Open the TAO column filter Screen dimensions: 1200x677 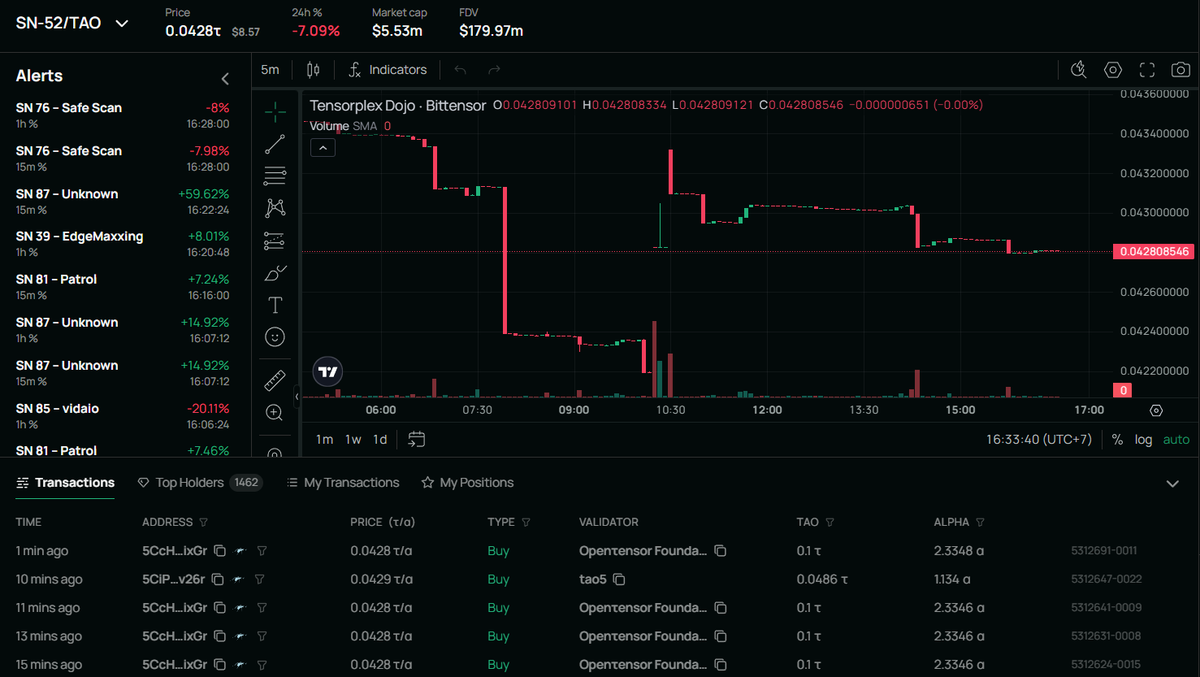pos(830,522)
